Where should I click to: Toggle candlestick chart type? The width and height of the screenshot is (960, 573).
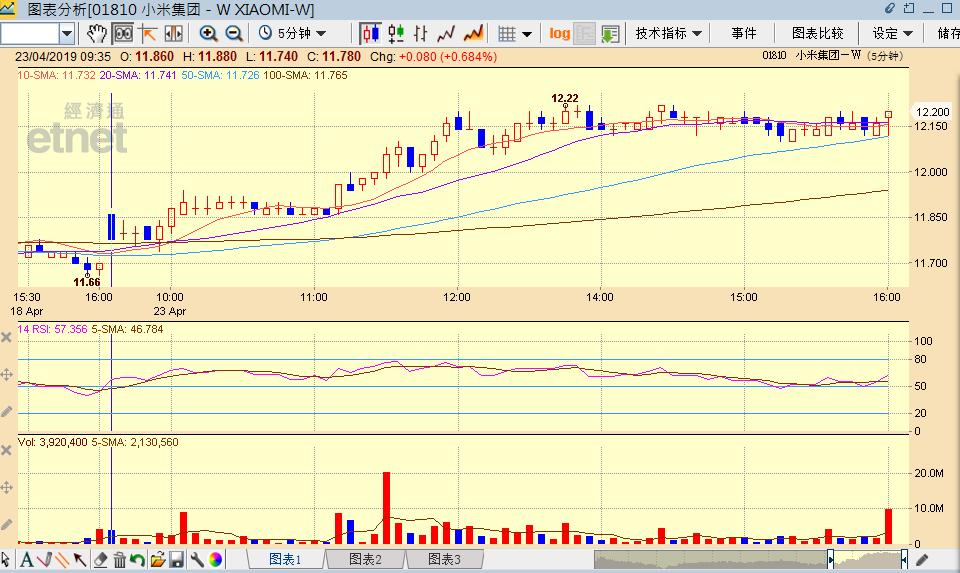point(371,33)
